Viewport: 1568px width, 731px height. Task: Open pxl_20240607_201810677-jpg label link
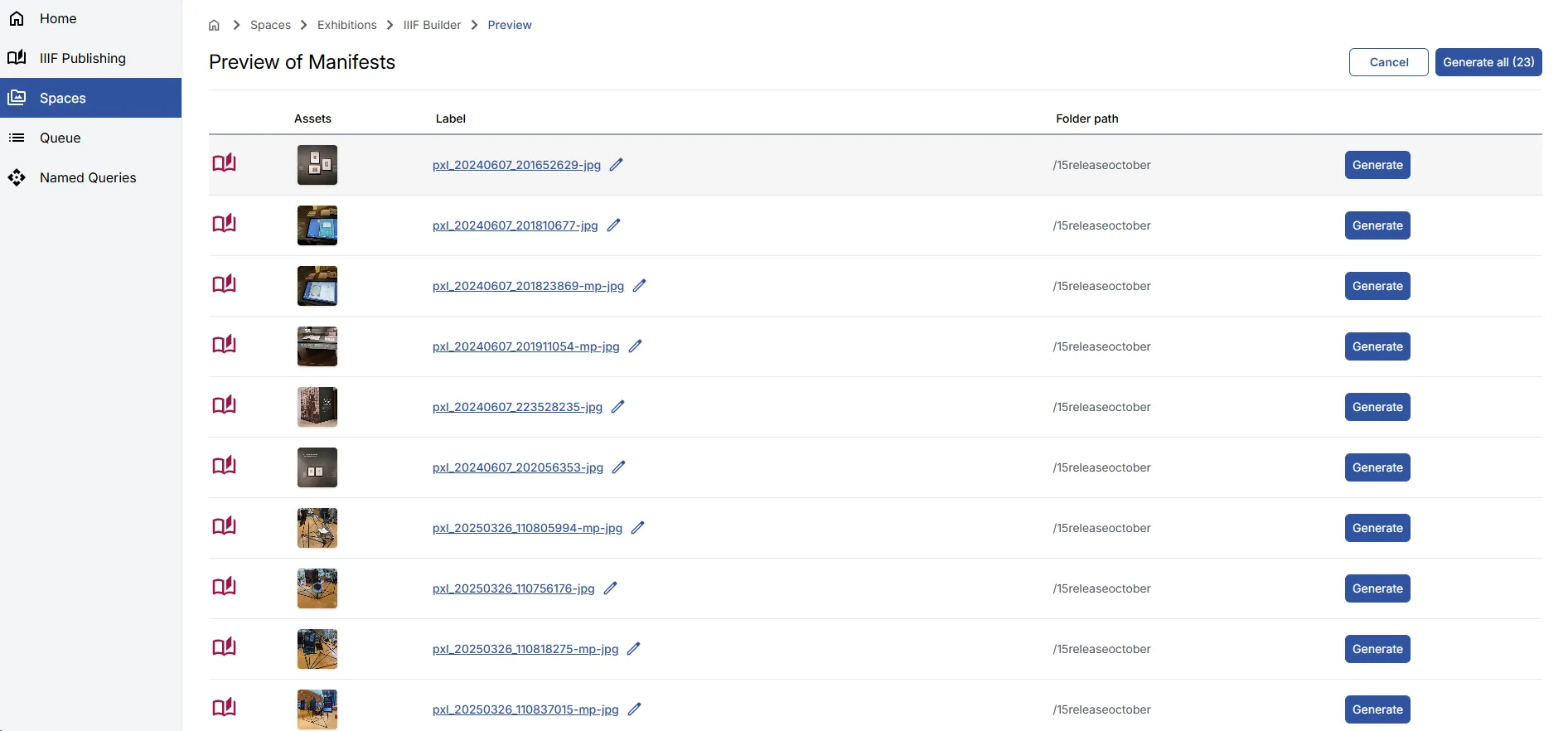point(515,225)
